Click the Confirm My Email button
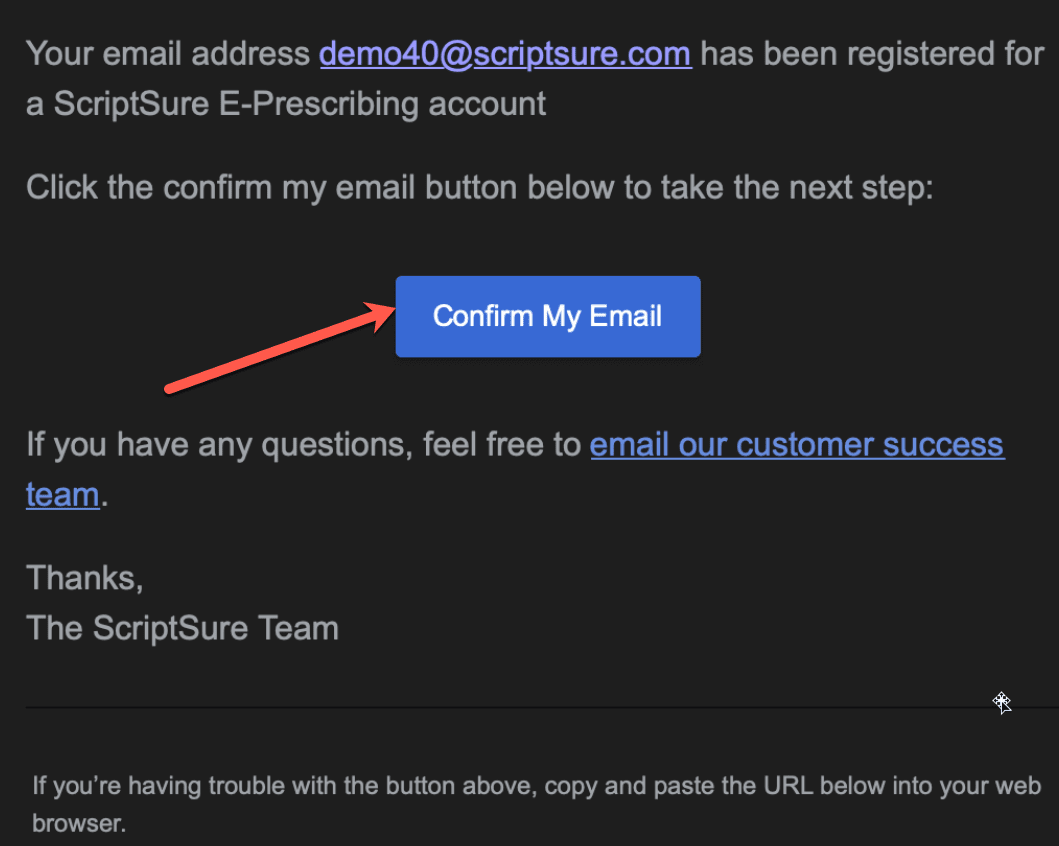Viewport: 1059px width, 846px height. pyautogui.click(x=548, y=317)
